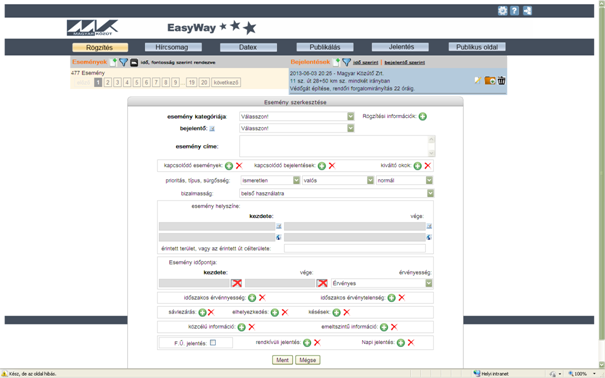The image size is (605, 378).
Task: Go to events page 5
Action: (x=137, y=83)
